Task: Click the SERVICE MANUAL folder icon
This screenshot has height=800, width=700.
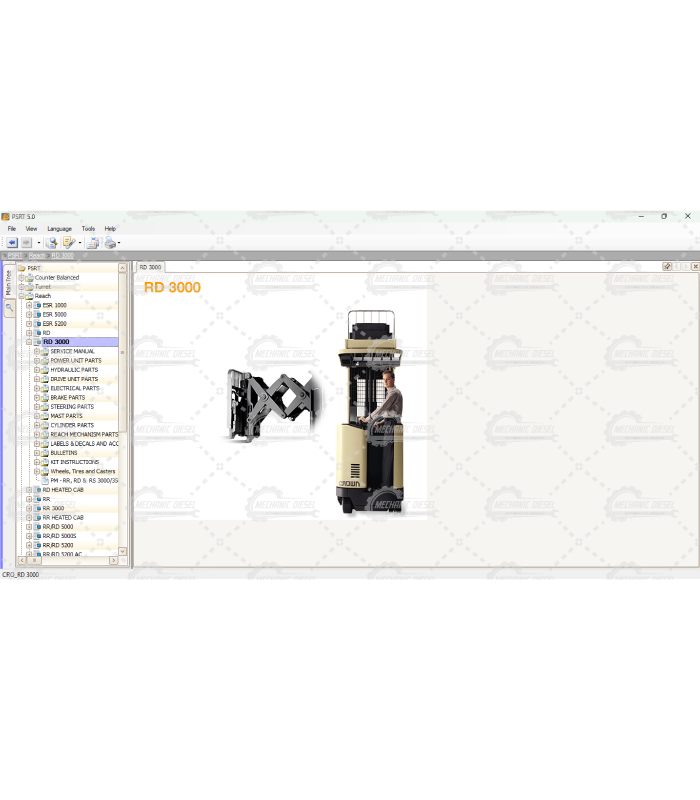Action: coord(44,351)
